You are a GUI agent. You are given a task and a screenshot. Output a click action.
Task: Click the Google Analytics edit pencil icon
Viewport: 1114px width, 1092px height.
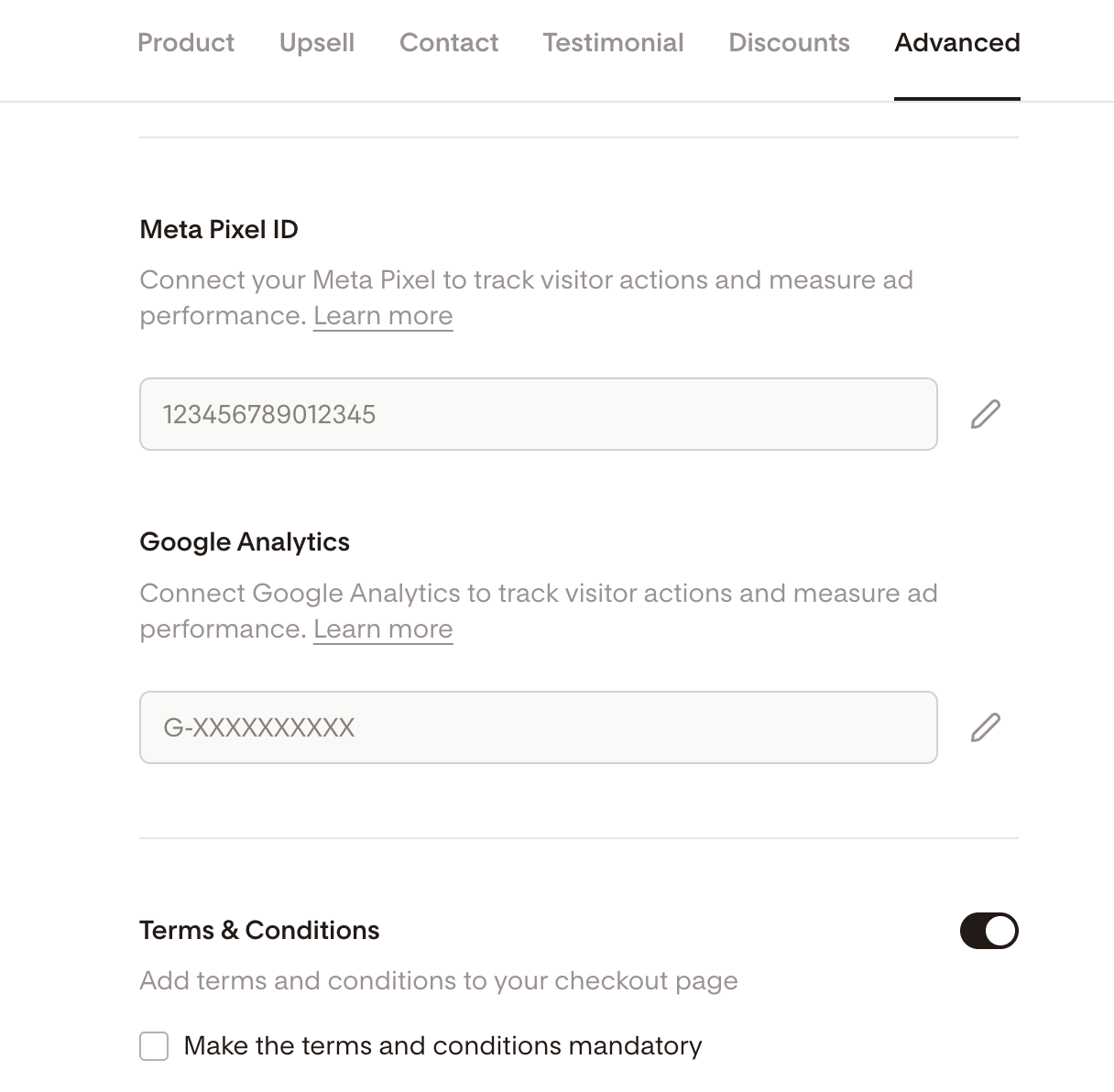click(x=985, y=727)
